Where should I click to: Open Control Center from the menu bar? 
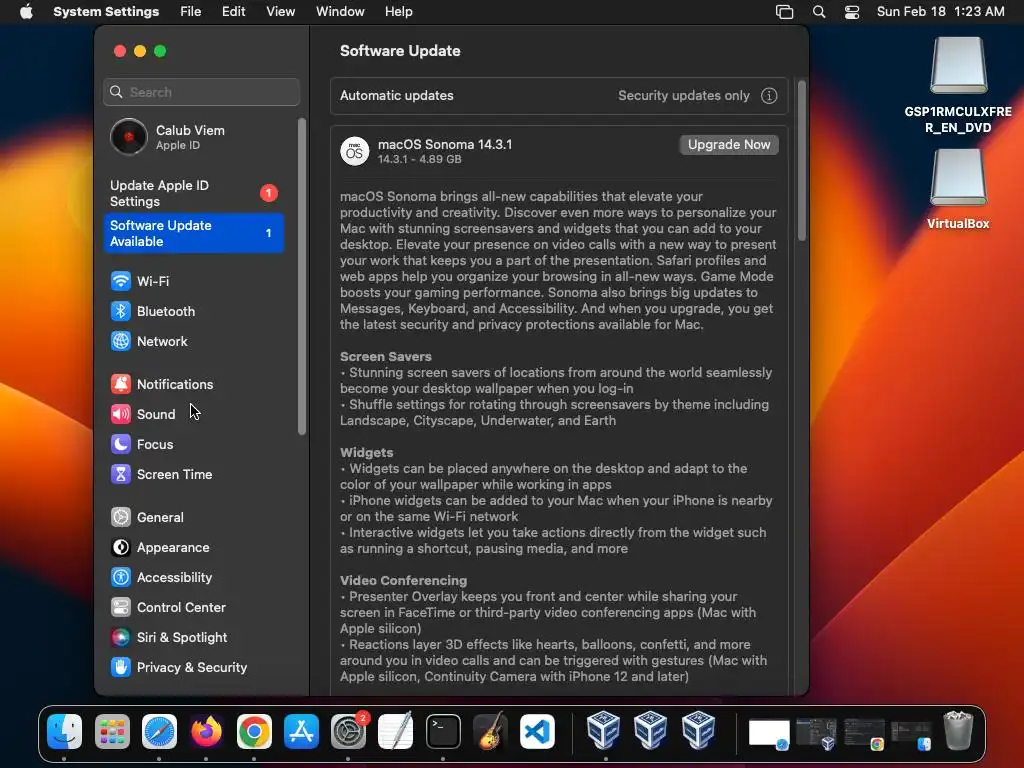pos(852,12)
